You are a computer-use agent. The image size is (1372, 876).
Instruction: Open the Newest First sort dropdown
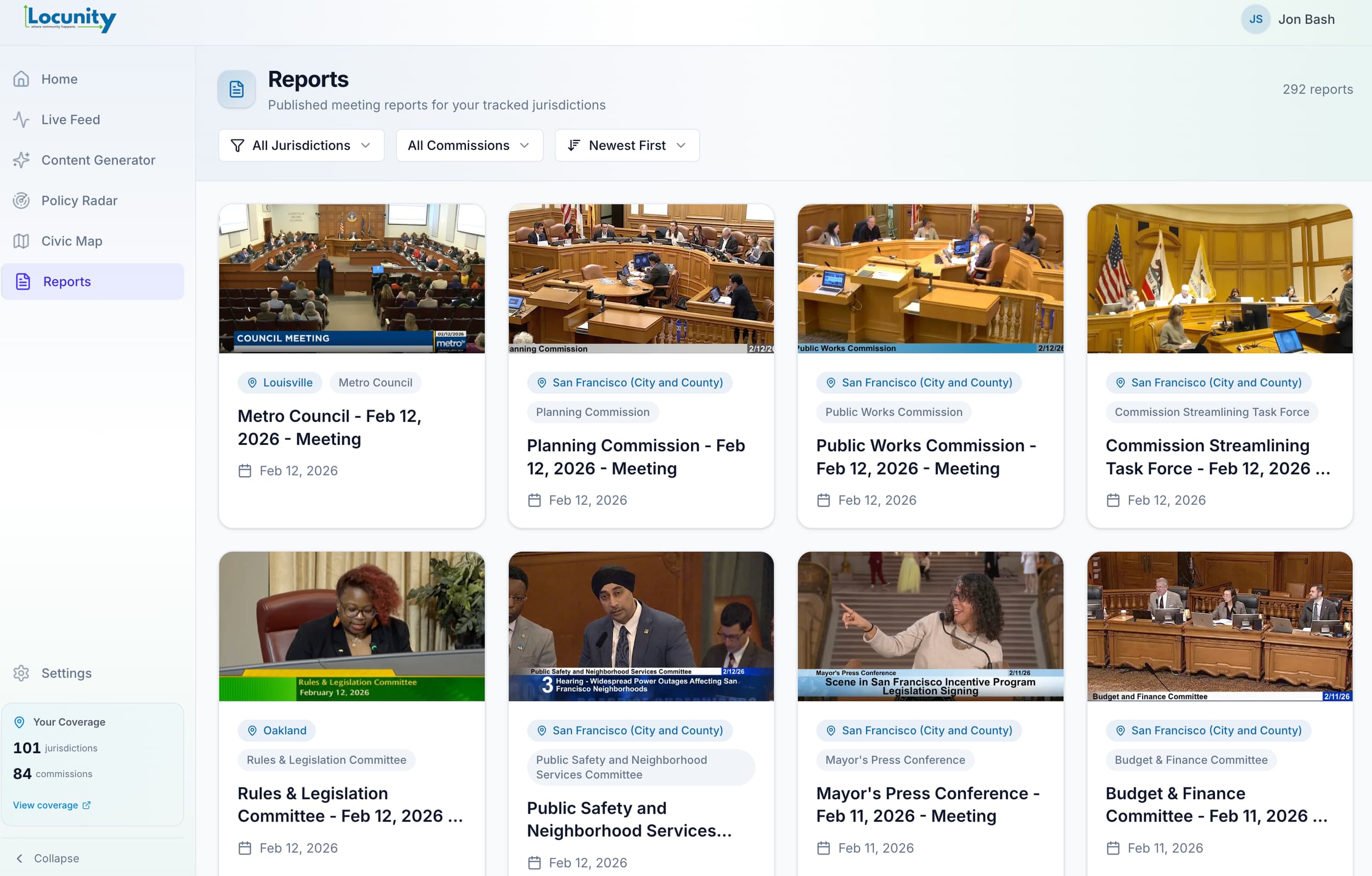627,145
